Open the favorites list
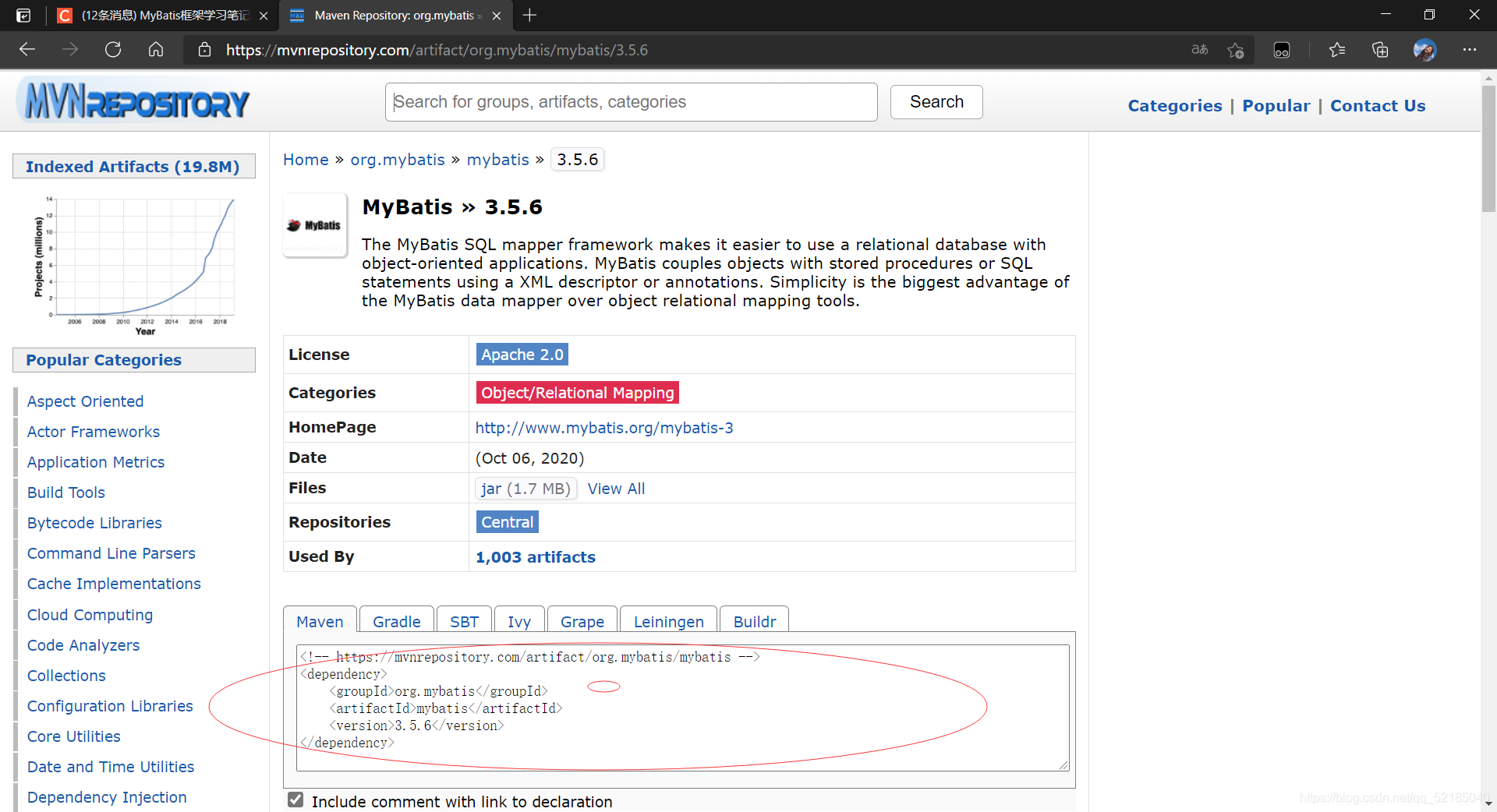 pyautogui.click(x=1337, y=50)
